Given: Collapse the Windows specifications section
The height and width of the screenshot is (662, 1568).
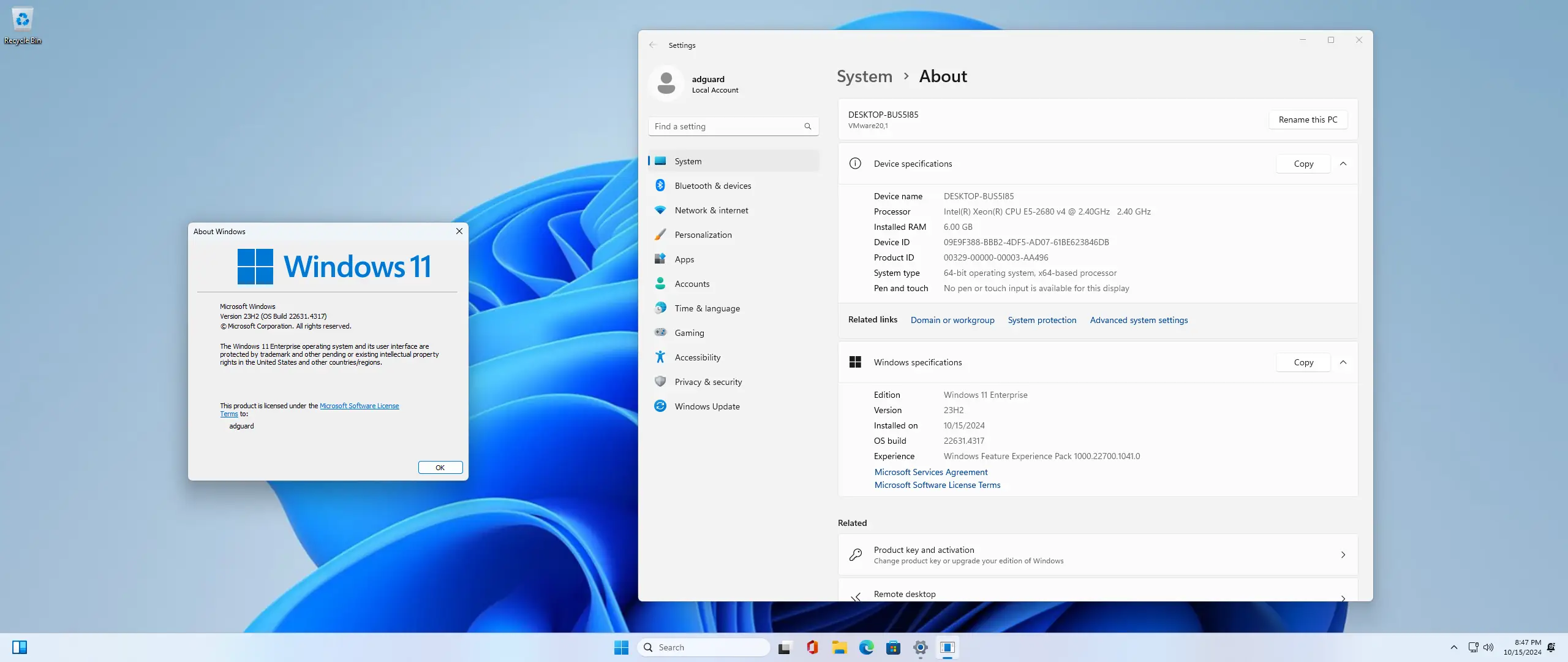Looking at the screenshot, I should (x=1344, y=362).
